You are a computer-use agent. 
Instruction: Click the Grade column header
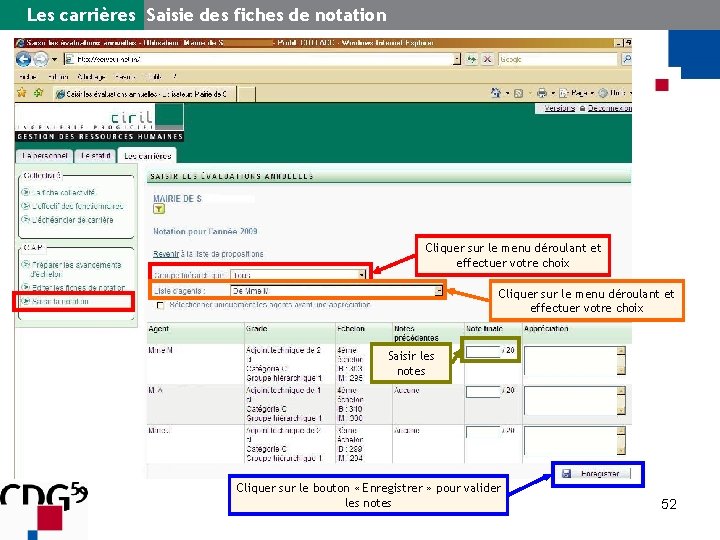pyautogui.click(x=256, y=329)
